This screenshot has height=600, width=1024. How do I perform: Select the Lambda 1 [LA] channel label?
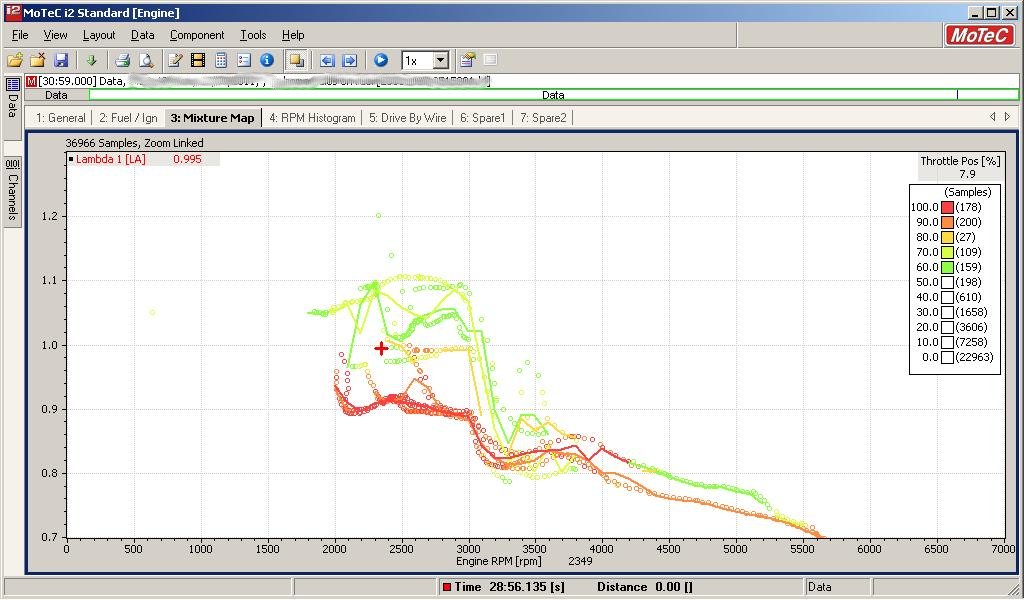pos(110,159)
